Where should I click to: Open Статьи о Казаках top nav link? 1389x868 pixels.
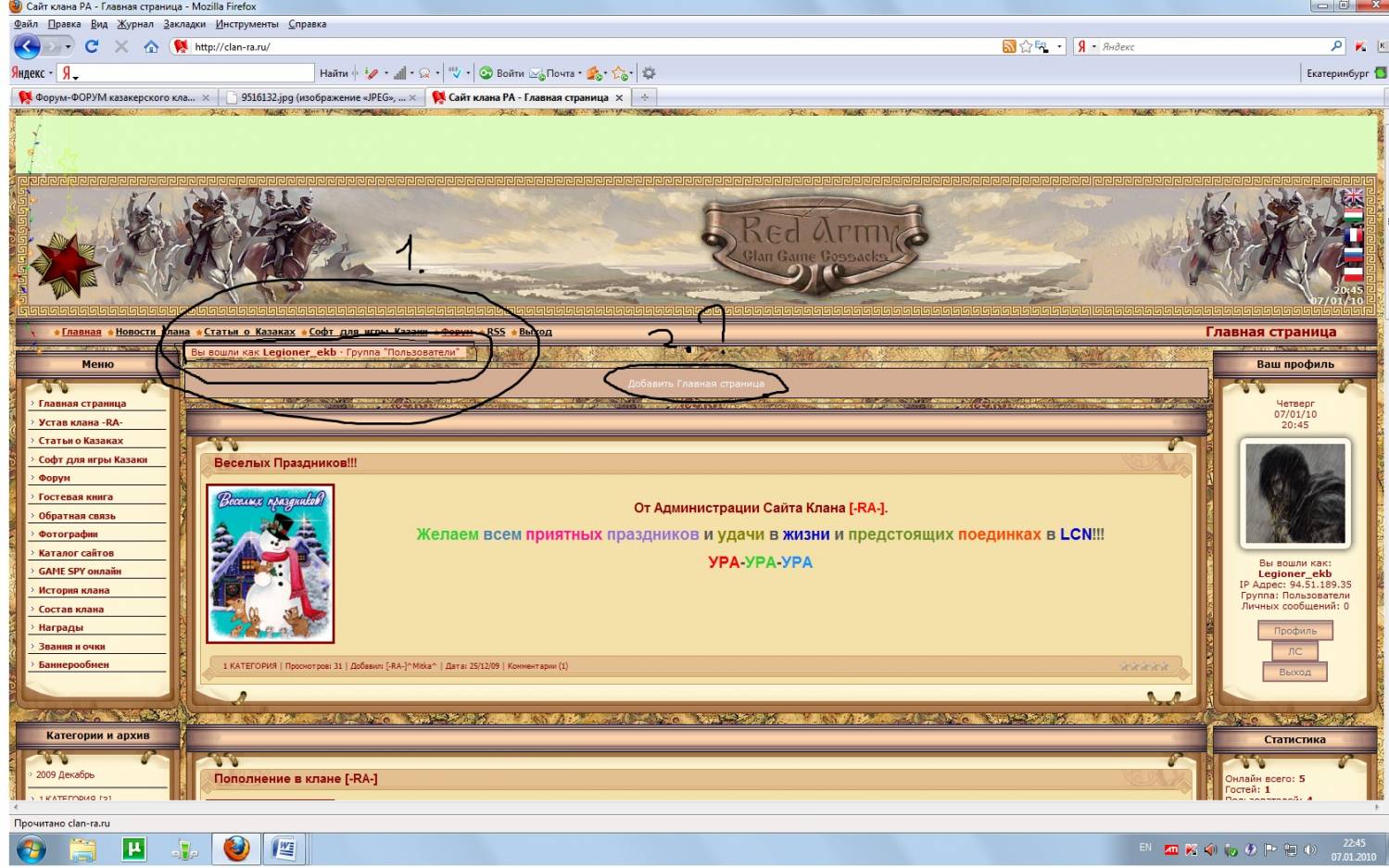pyautogui.click(x=249, y=332)
